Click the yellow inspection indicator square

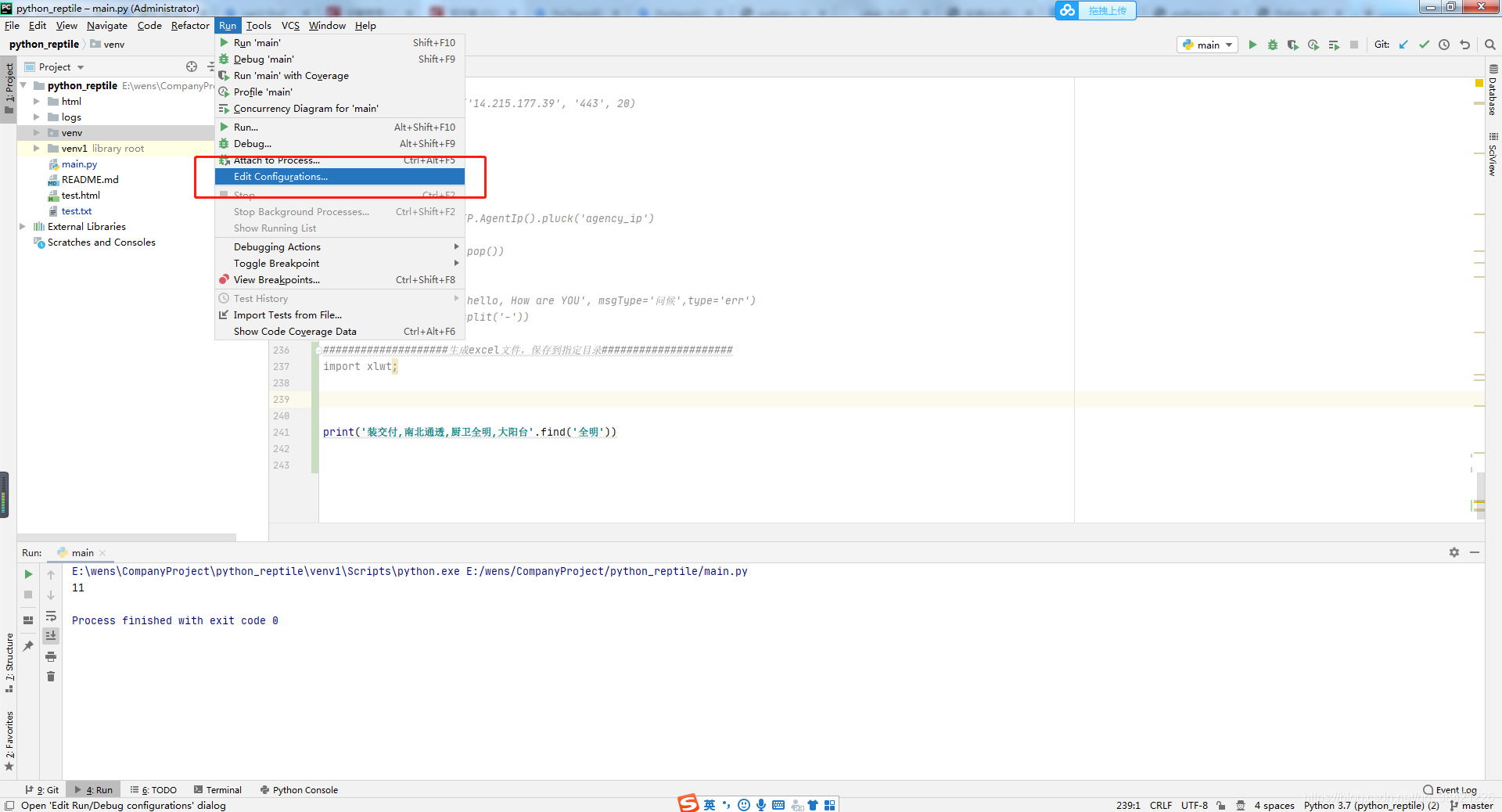1479,83
